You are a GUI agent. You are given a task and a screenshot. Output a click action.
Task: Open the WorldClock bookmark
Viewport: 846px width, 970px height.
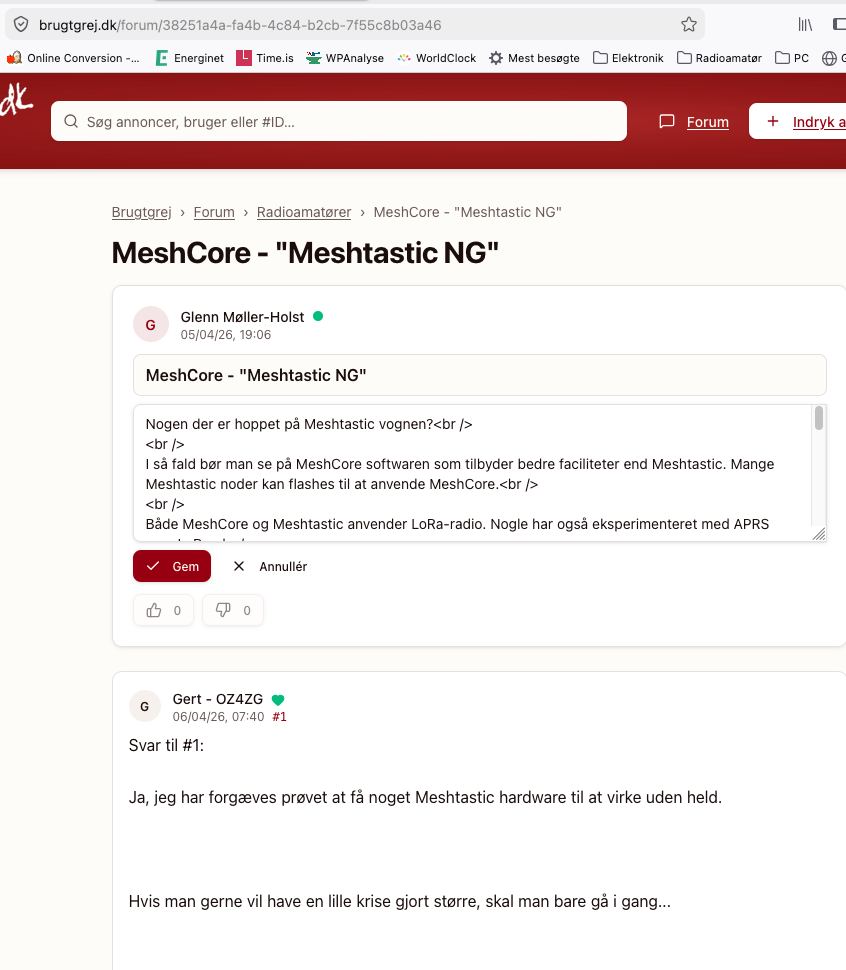point(437,58)
